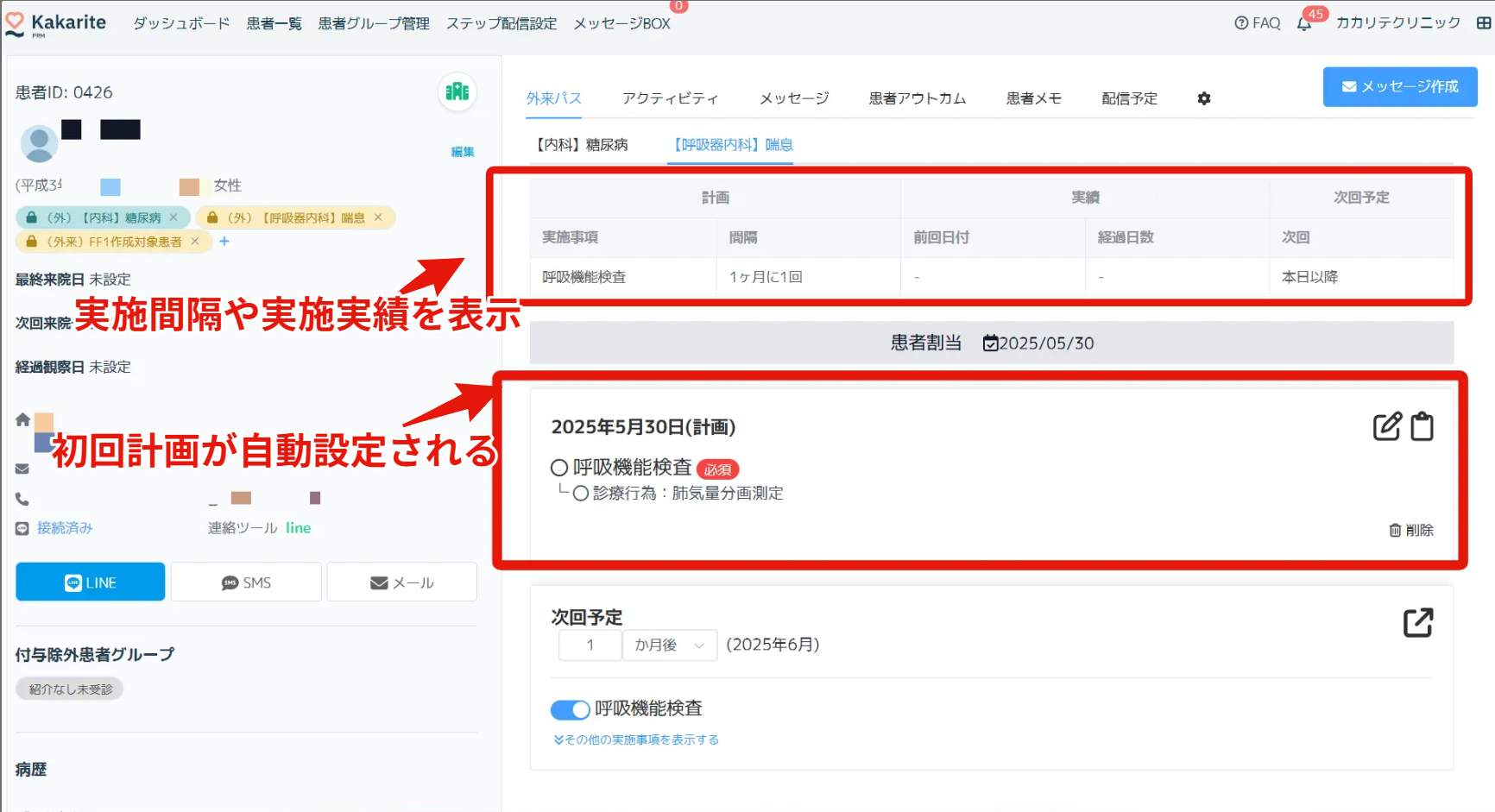Switch to the アクティビティ tab
Image resolution: width=1495 pixels, height=812 pixels.
(x=670, y=98)
